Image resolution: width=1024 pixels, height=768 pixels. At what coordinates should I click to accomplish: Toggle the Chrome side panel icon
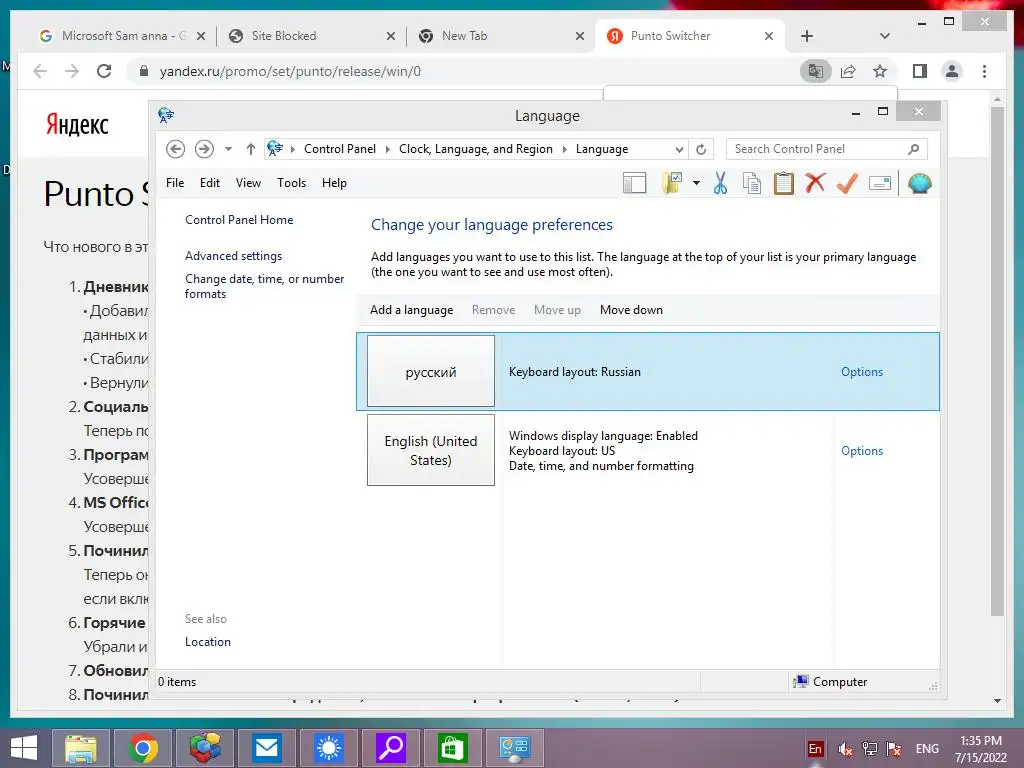coord(920,71)
